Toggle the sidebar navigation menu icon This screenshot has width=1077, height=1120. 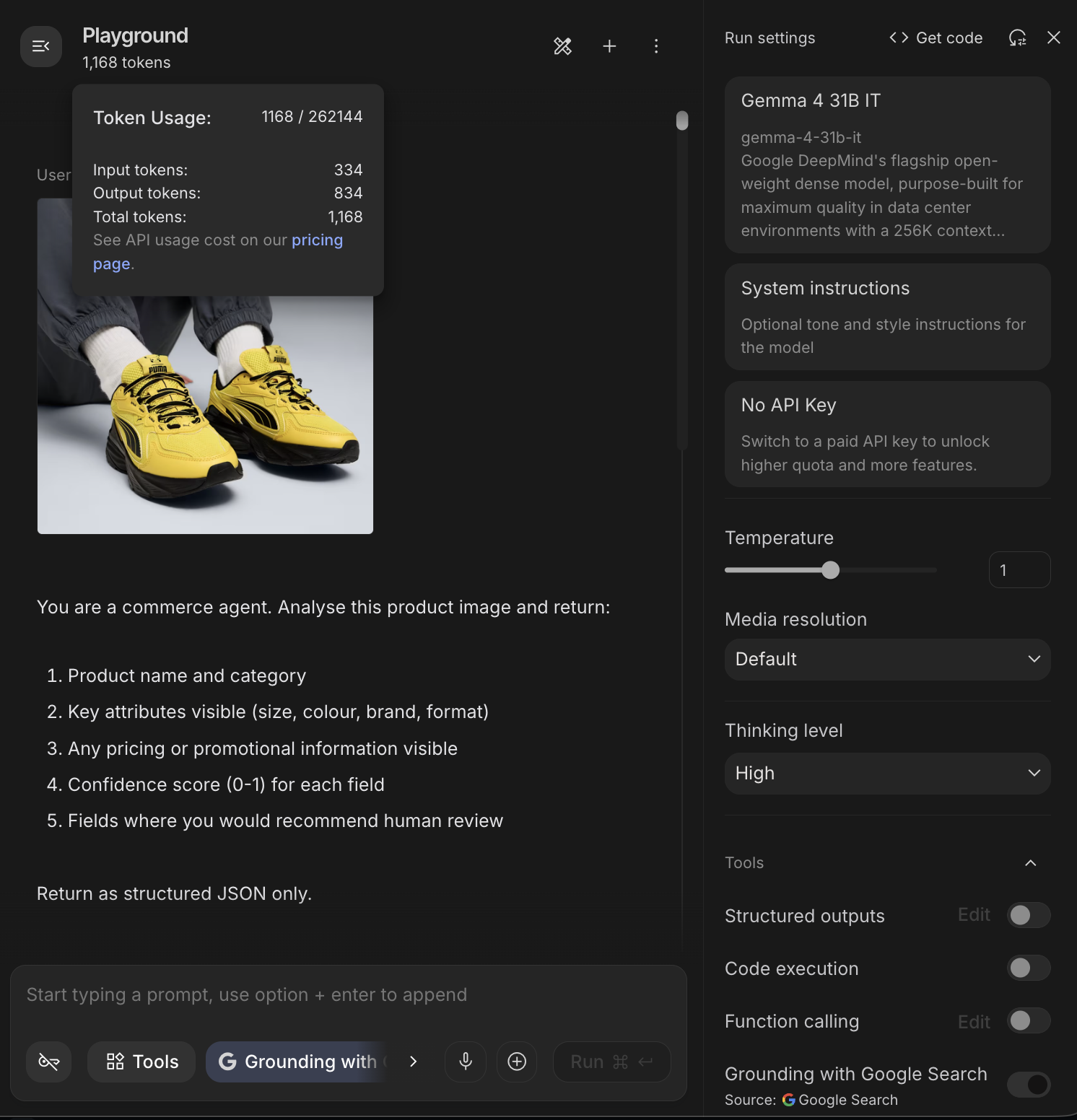(41, 46)
